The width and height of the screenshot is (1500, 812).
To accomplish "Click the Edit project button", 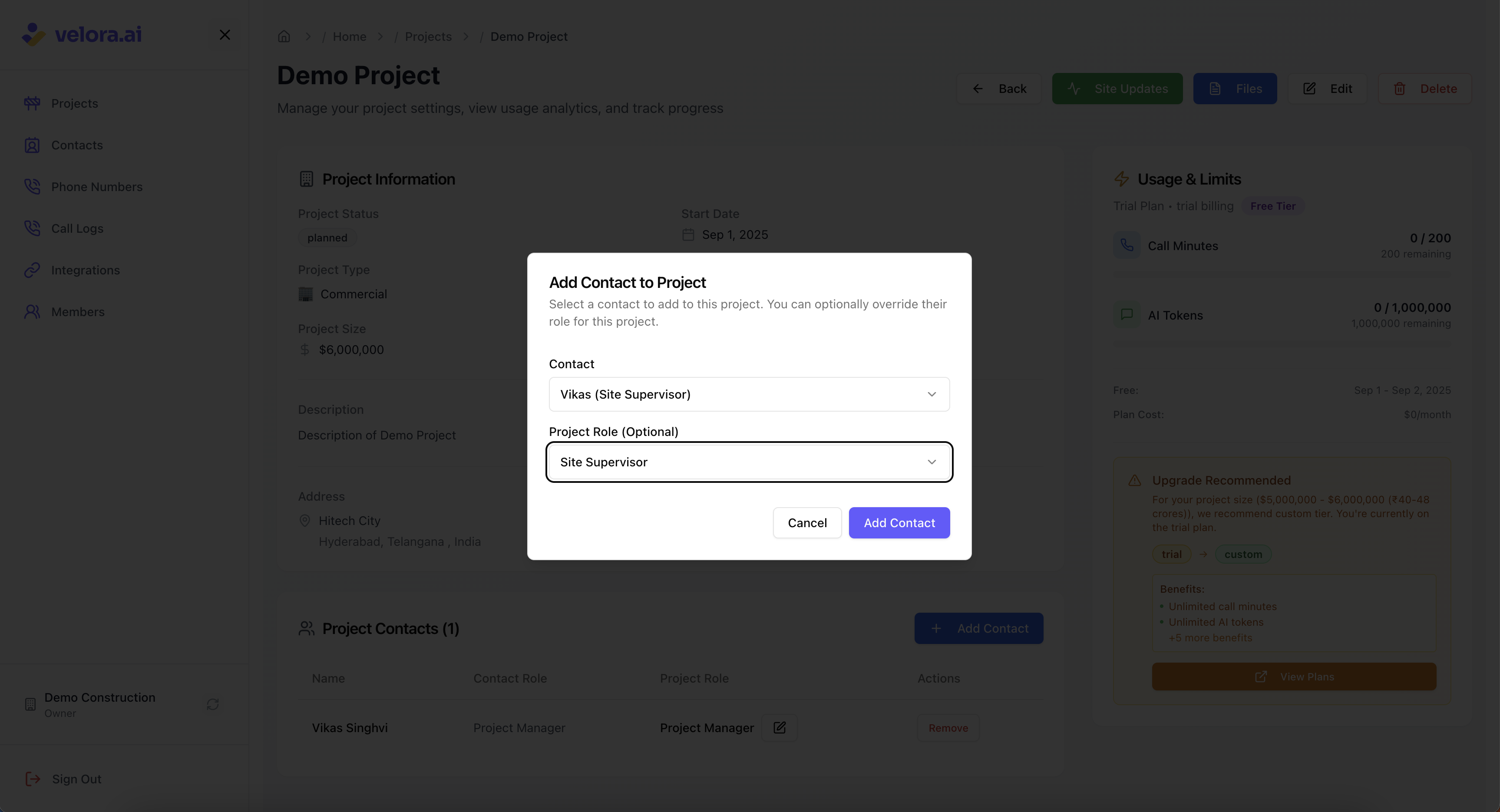I will click(1327, 89).
